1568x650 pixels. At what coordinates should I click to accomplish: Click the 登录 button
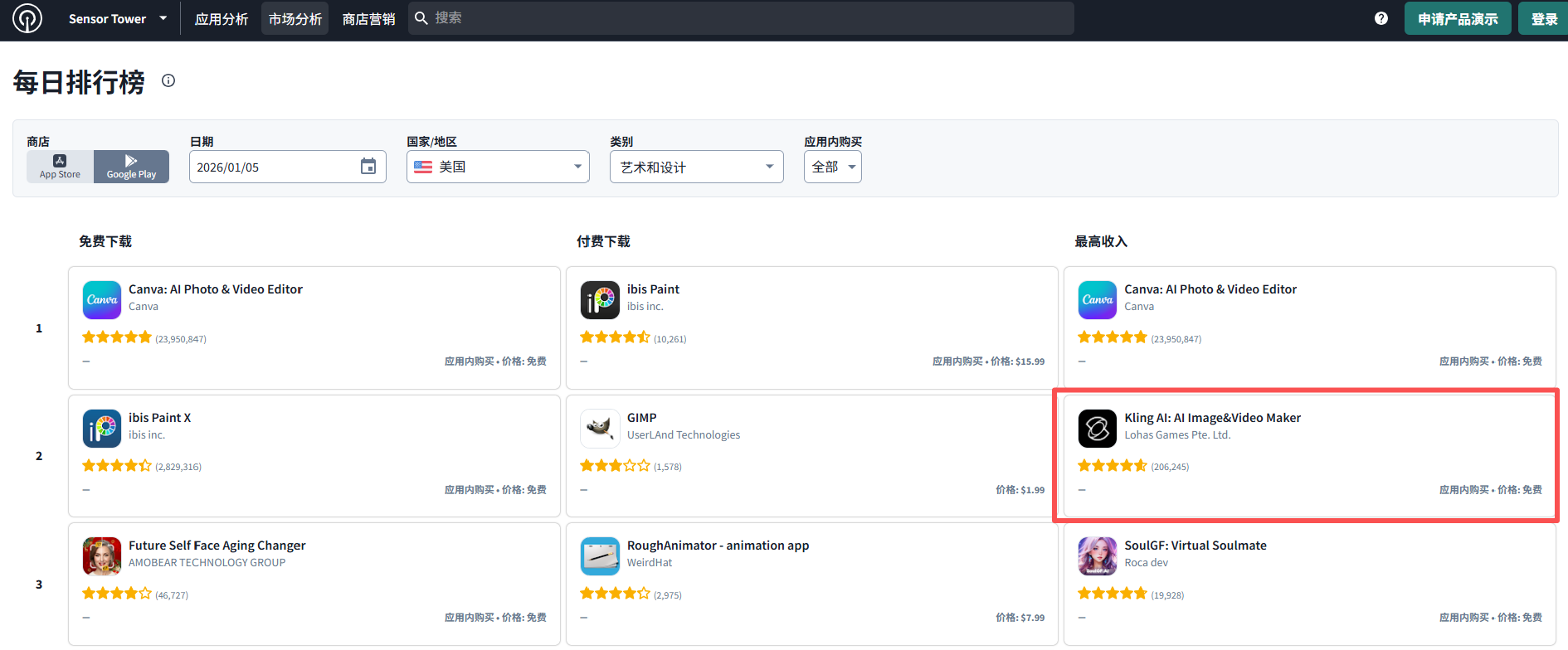click(1543, 19)
